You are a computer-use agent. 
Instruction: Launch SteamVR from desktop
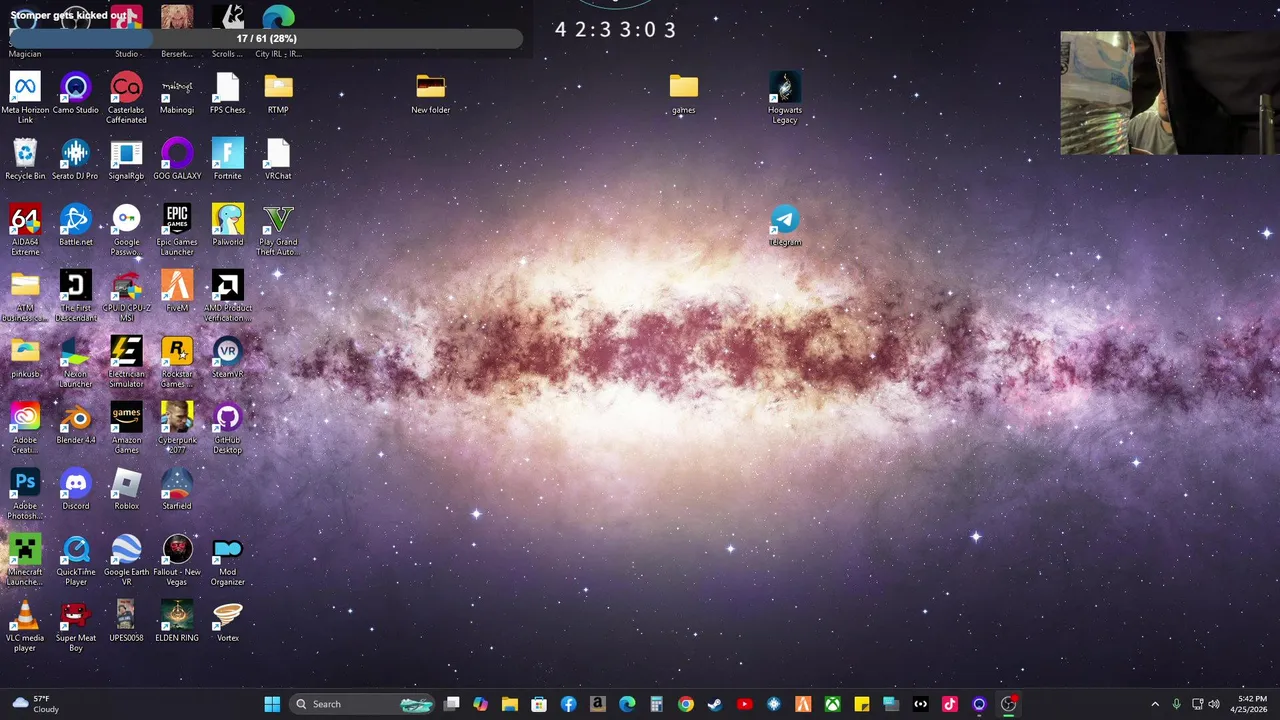[x=227, y=358]
